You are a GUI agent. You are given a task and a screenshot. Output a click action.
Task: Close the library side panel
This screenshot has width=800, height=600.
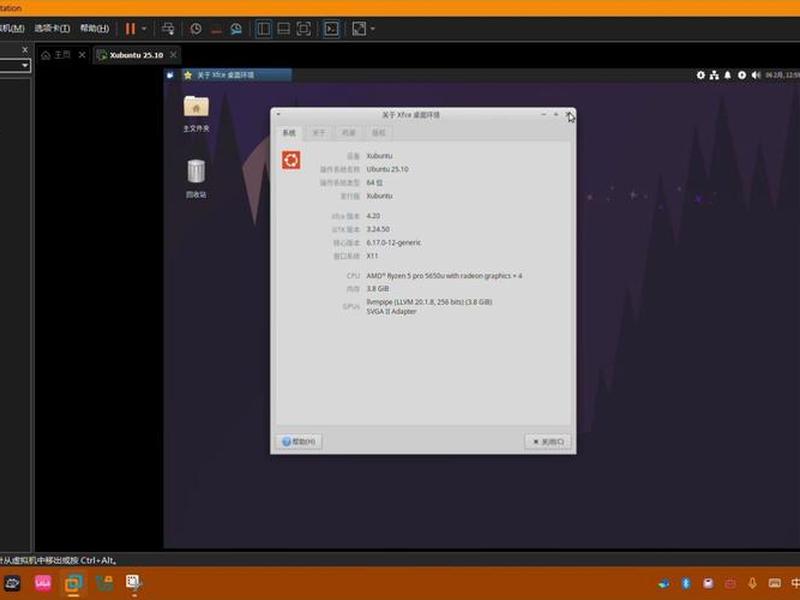tap(25, 49)
